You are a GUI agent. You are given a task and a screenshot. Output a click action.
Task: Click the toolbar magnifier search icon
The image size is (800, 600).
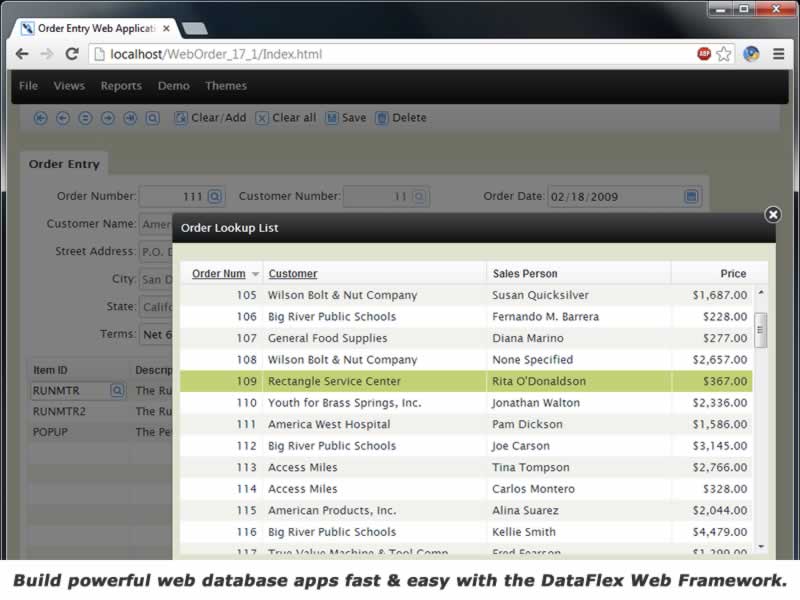[x=153, y=118]
